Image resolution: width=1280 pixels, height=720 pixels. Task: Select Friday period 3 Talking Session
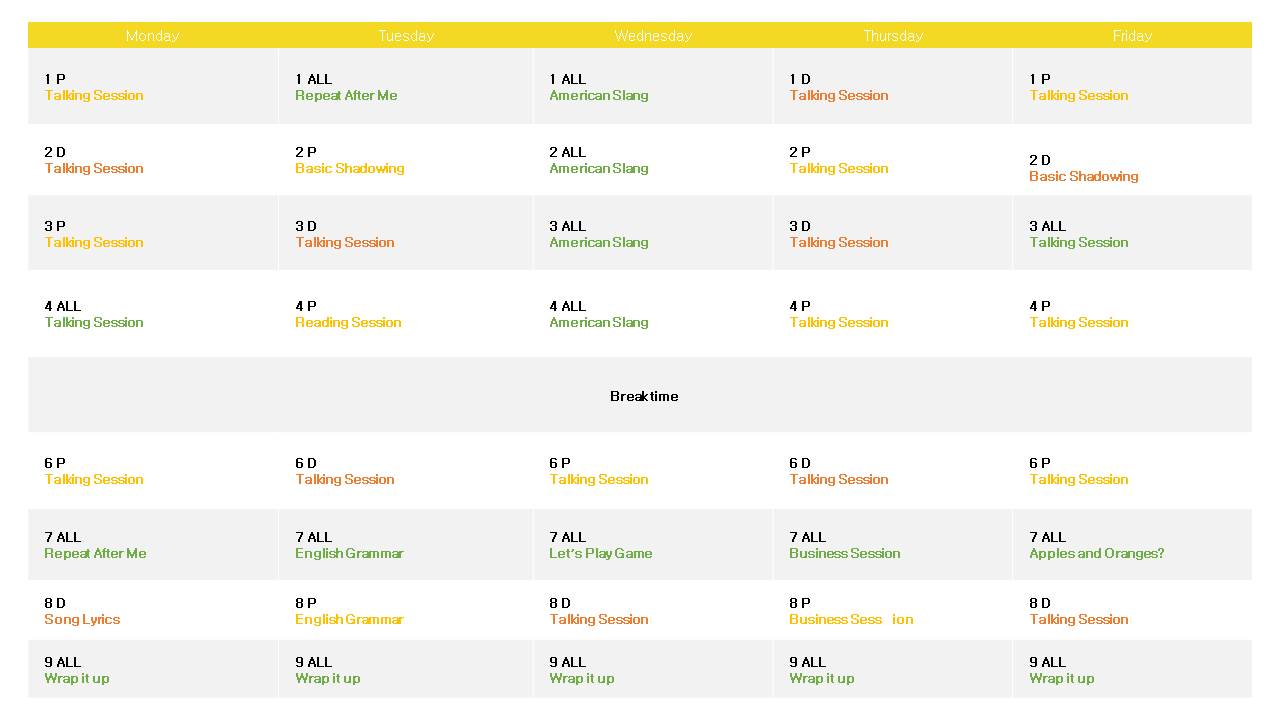pyautogui.click(x=1078, y=242)
